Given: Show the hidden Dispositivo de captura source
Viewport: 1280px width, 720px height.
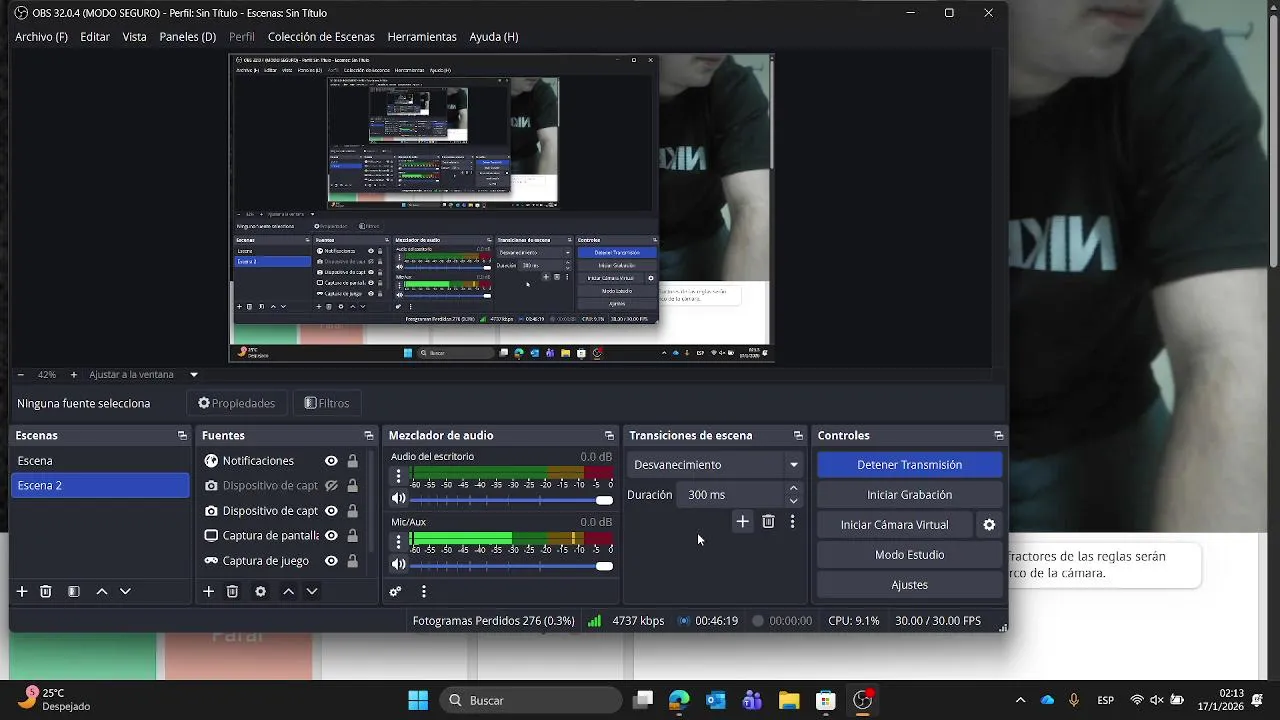Looking at the screenshot, I should [331, 486].
